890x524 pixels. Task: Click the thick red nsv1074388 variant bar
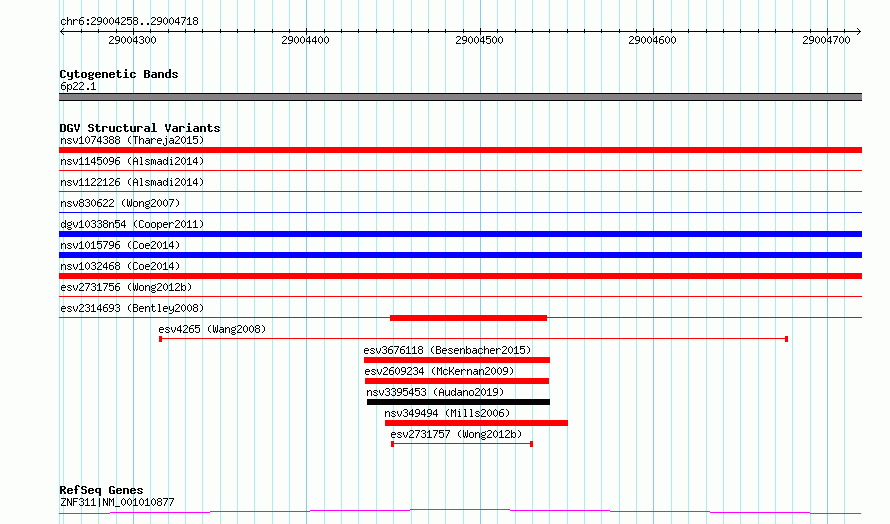click(460, 150)
